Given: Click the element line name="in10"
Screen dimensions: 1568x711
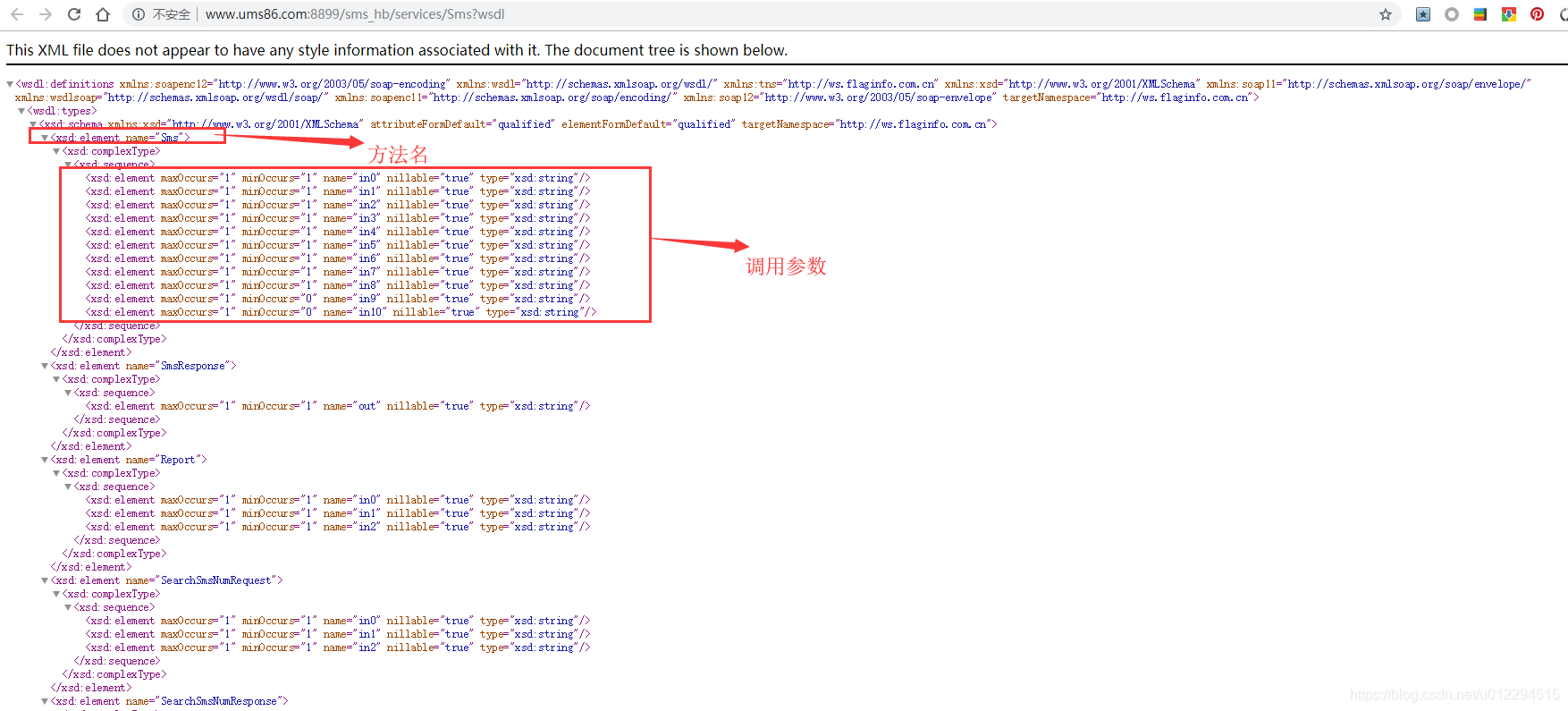Looking at the screenshot, I should pyautogui.click(x=341, y=312).
